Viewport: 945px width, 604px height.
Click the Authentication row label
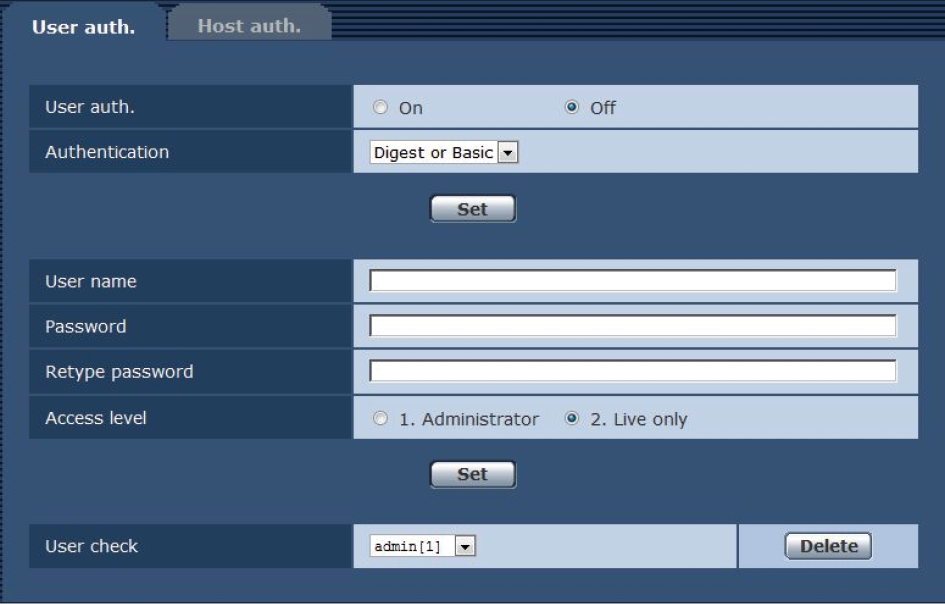(107, 152)
